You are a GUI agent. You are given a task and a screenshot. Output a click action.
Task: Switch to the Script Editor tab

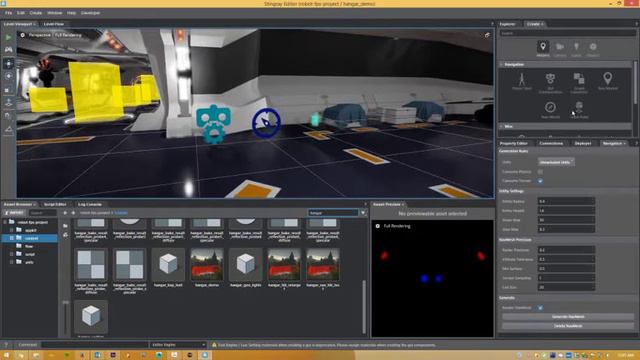click(x=55, y=204)
